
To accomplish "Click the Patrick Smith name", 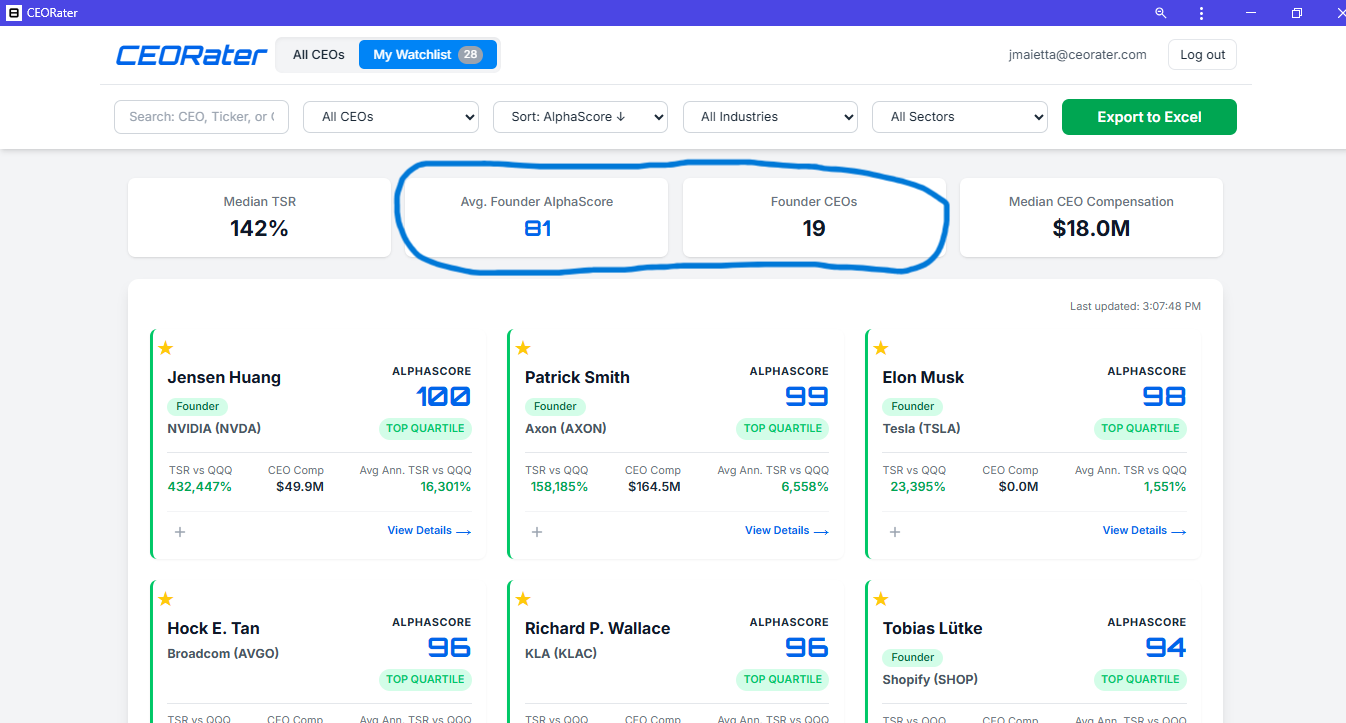I will click(577, 378).
